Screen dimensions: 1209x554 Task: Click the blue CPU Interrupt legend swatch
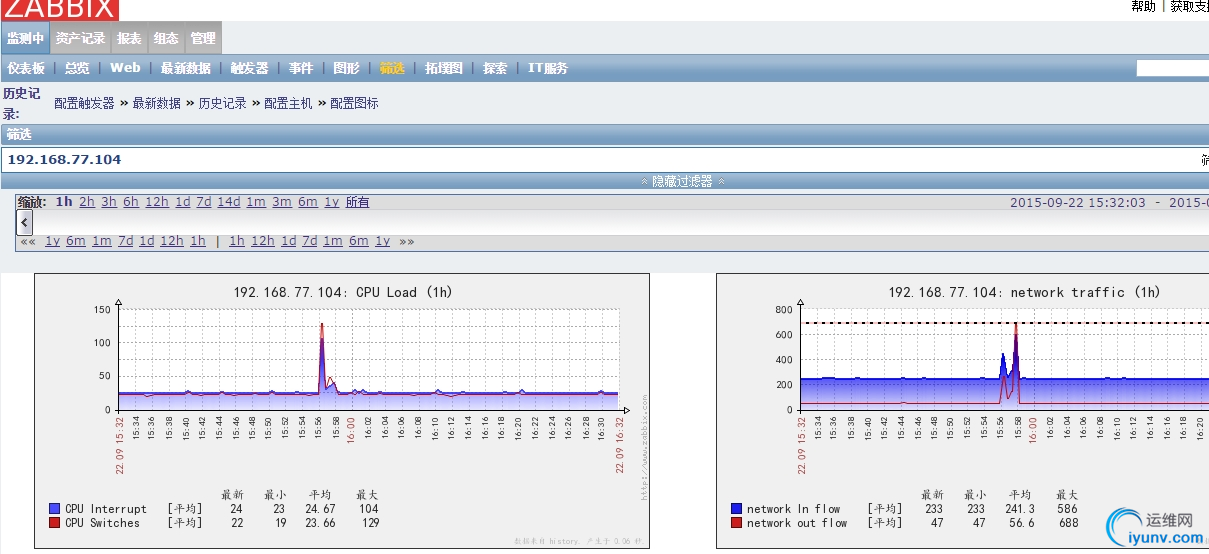[54, 509]
